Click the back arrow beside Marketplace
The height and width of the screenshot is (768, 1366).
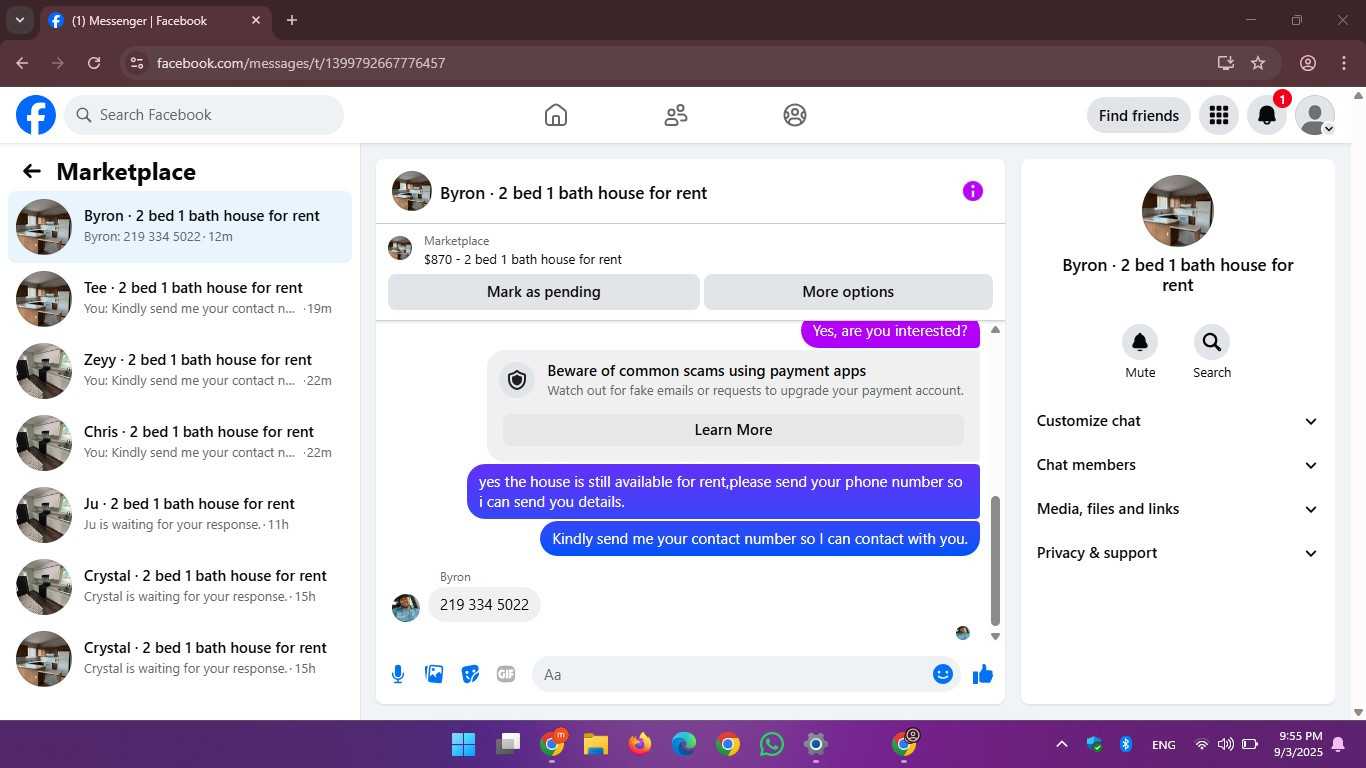32,171
